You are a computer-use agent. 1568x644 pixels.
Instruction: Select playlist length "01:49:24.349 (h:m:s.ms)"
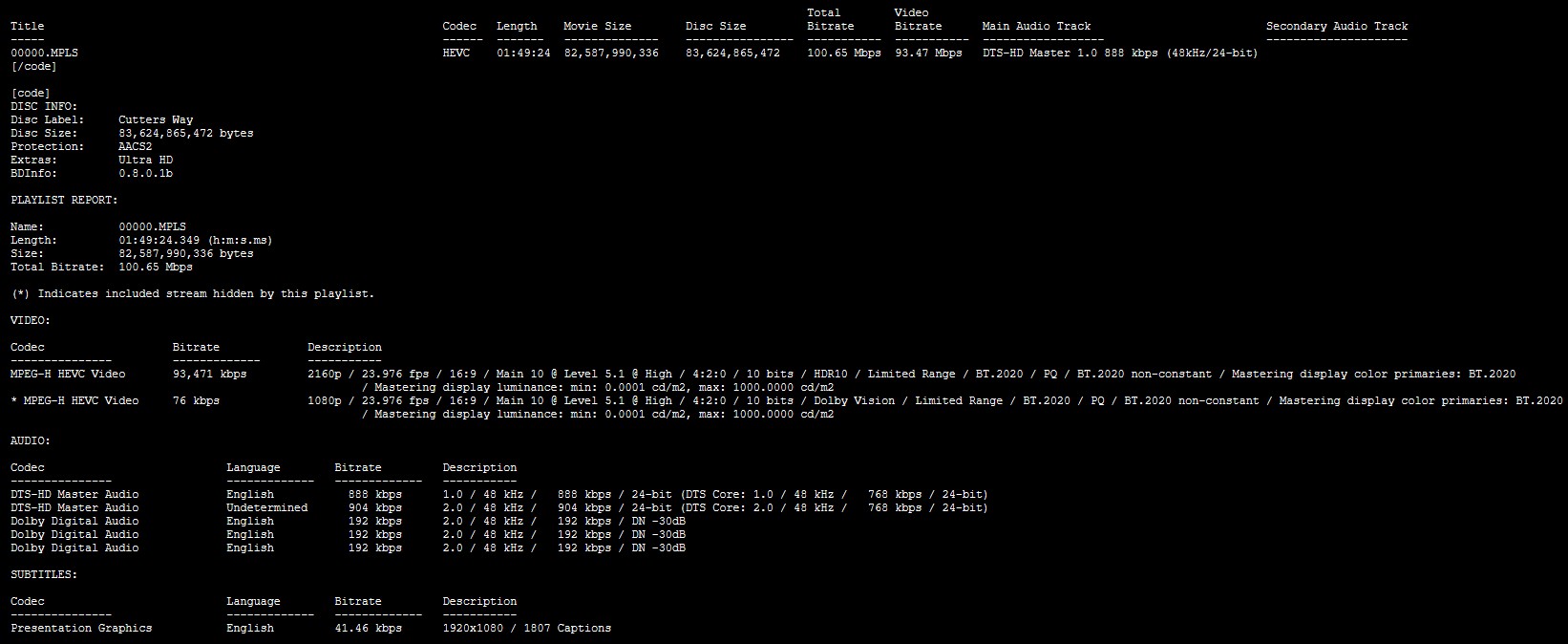[196, 241]
